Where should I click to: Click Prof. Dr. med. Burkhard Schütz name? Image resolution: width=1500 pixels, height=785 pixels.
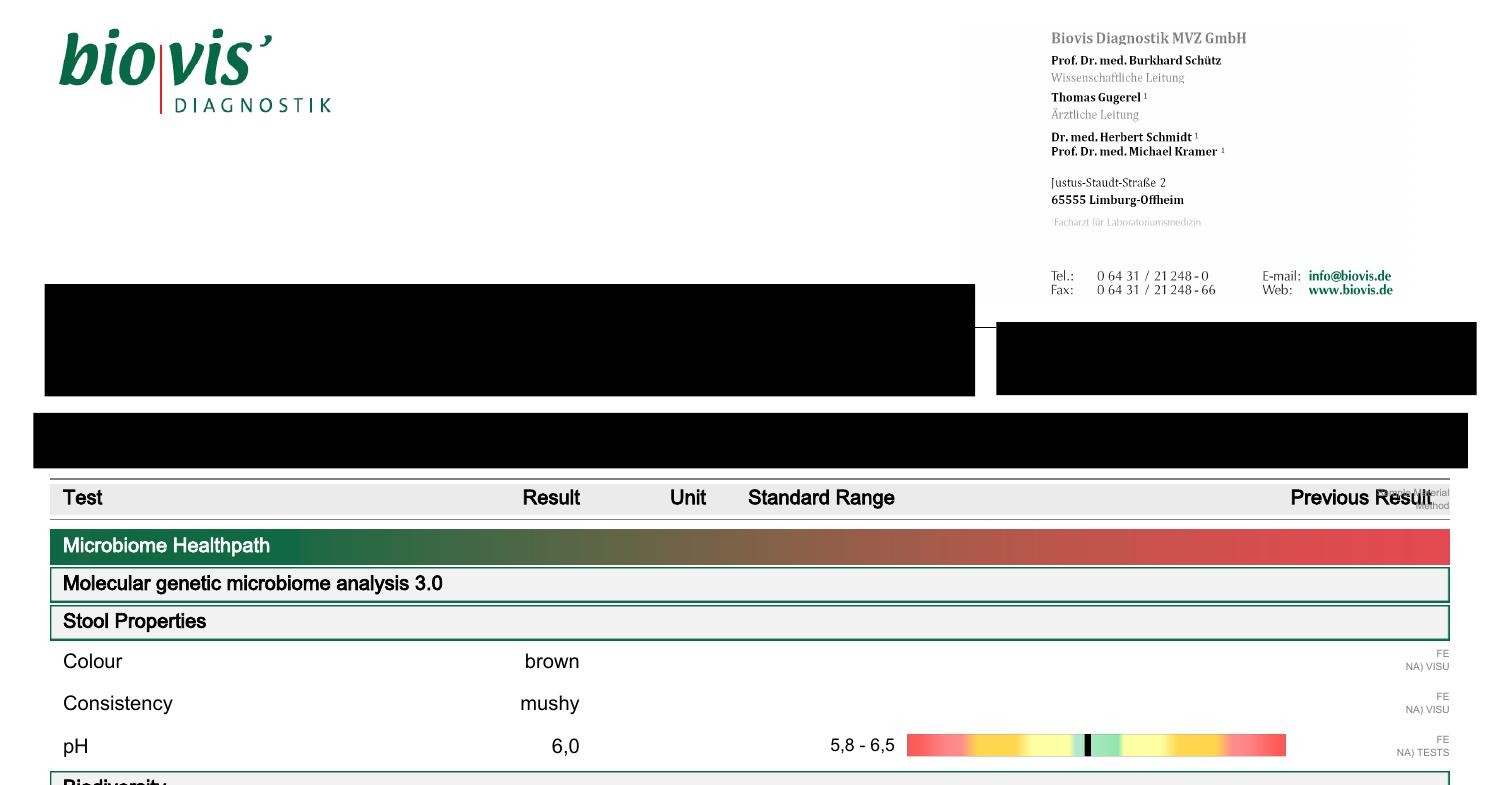click(x=1134, y=59)
